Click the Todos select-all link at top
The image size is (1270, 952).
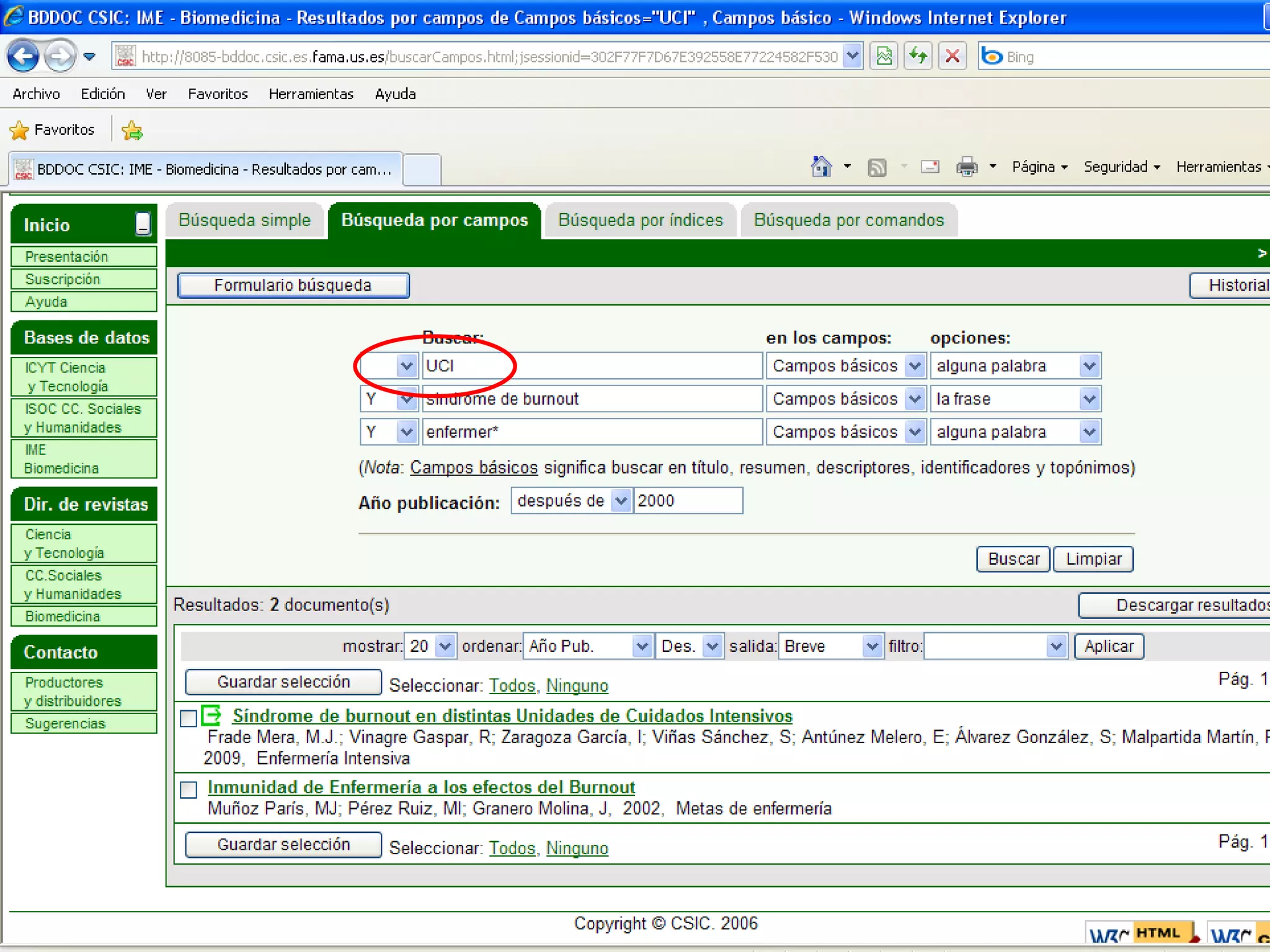point(512,685)
